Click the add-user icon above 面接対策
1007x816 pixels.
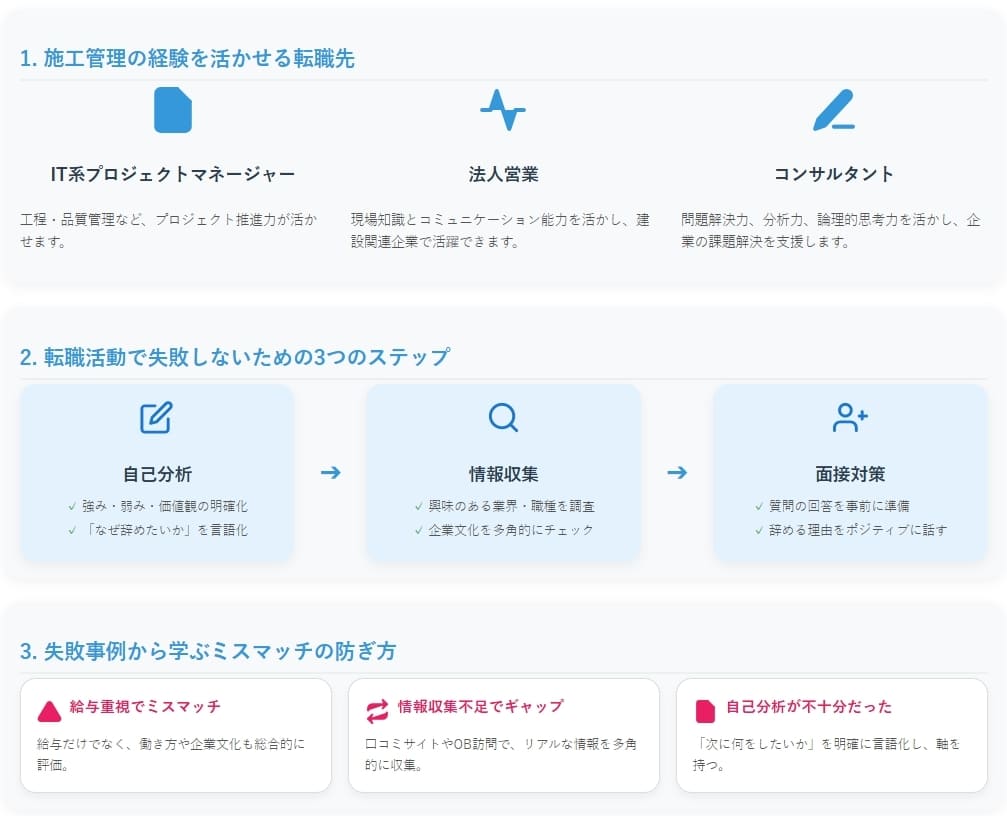[850, 417]
